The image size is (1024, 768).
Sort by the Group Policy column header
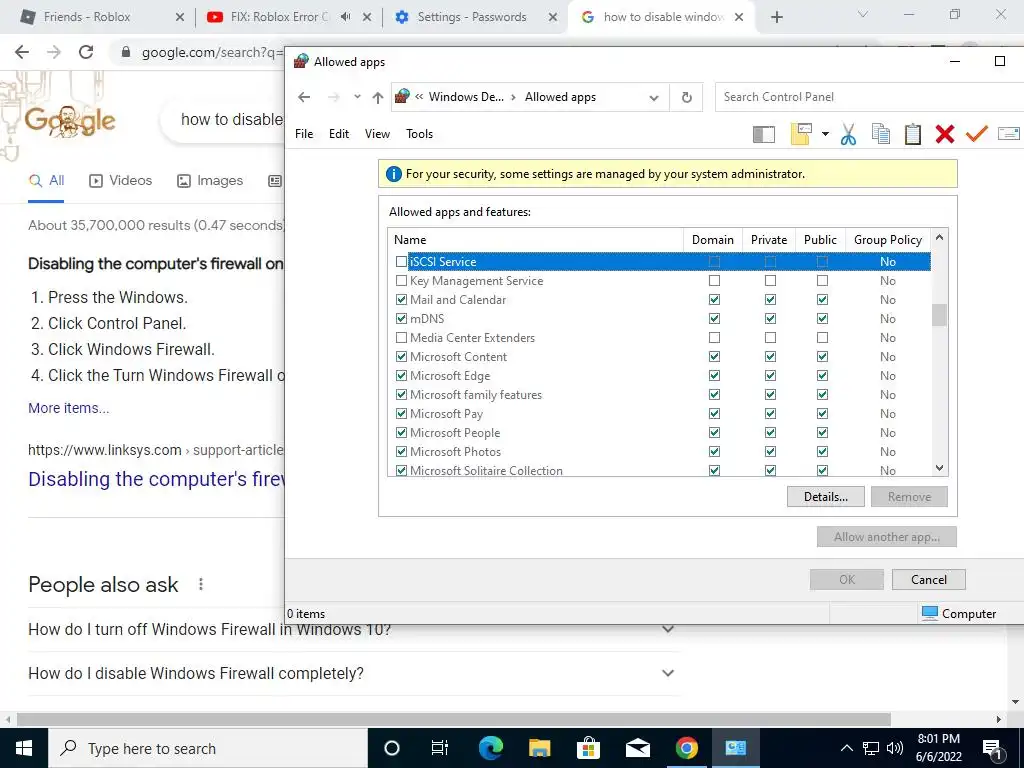tap(888, 240)
